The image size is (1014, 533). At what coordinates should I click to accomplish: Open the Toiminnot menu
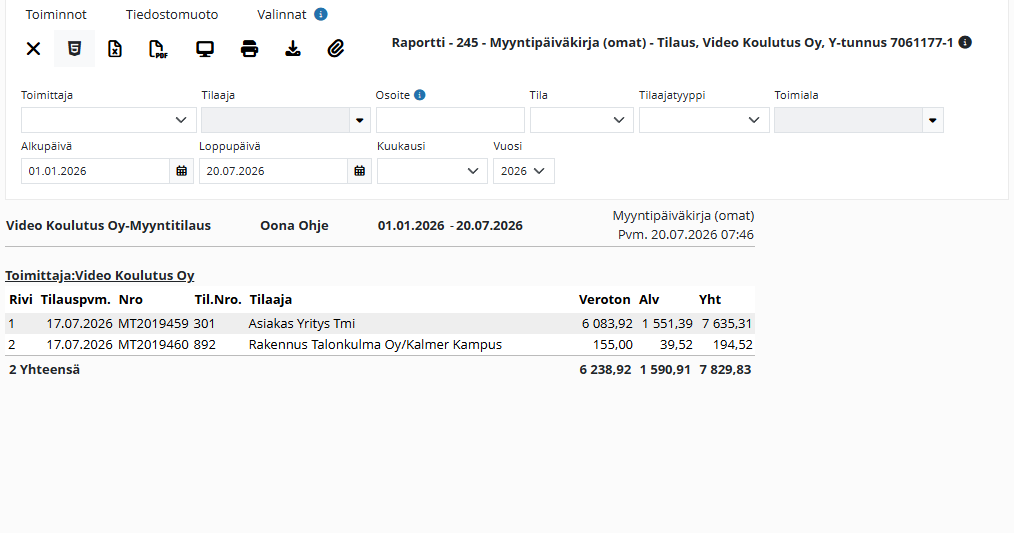coord(56,14)
